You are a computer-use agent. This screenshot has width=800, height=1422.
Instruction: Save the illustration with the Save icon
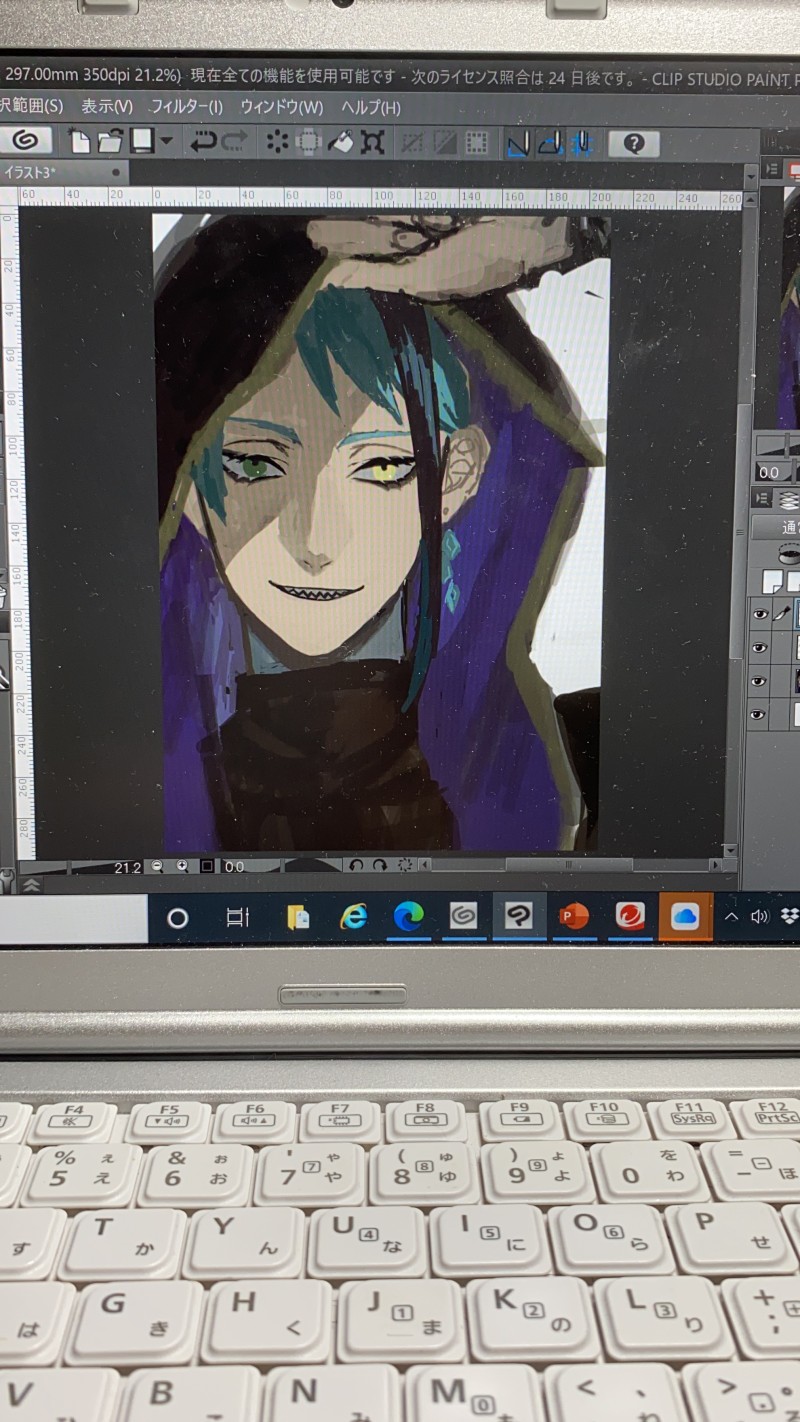click(143, 142)
